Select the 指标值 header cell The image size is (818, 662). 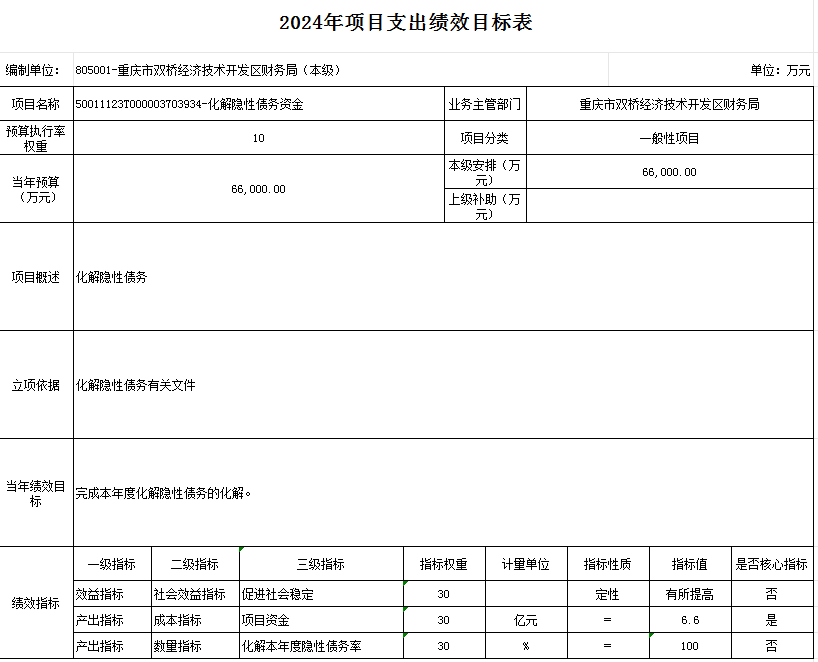coord(690,564)
